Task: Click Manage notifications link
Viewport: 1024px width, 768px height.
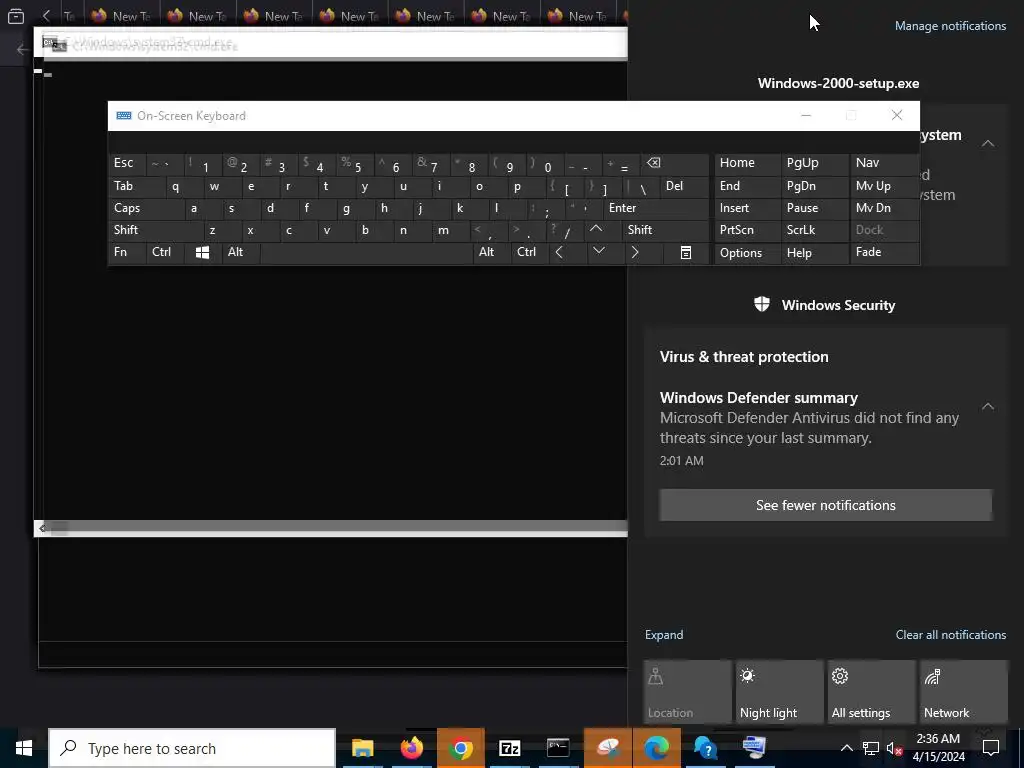Action: pyautogui.click(x=950, y=26)
